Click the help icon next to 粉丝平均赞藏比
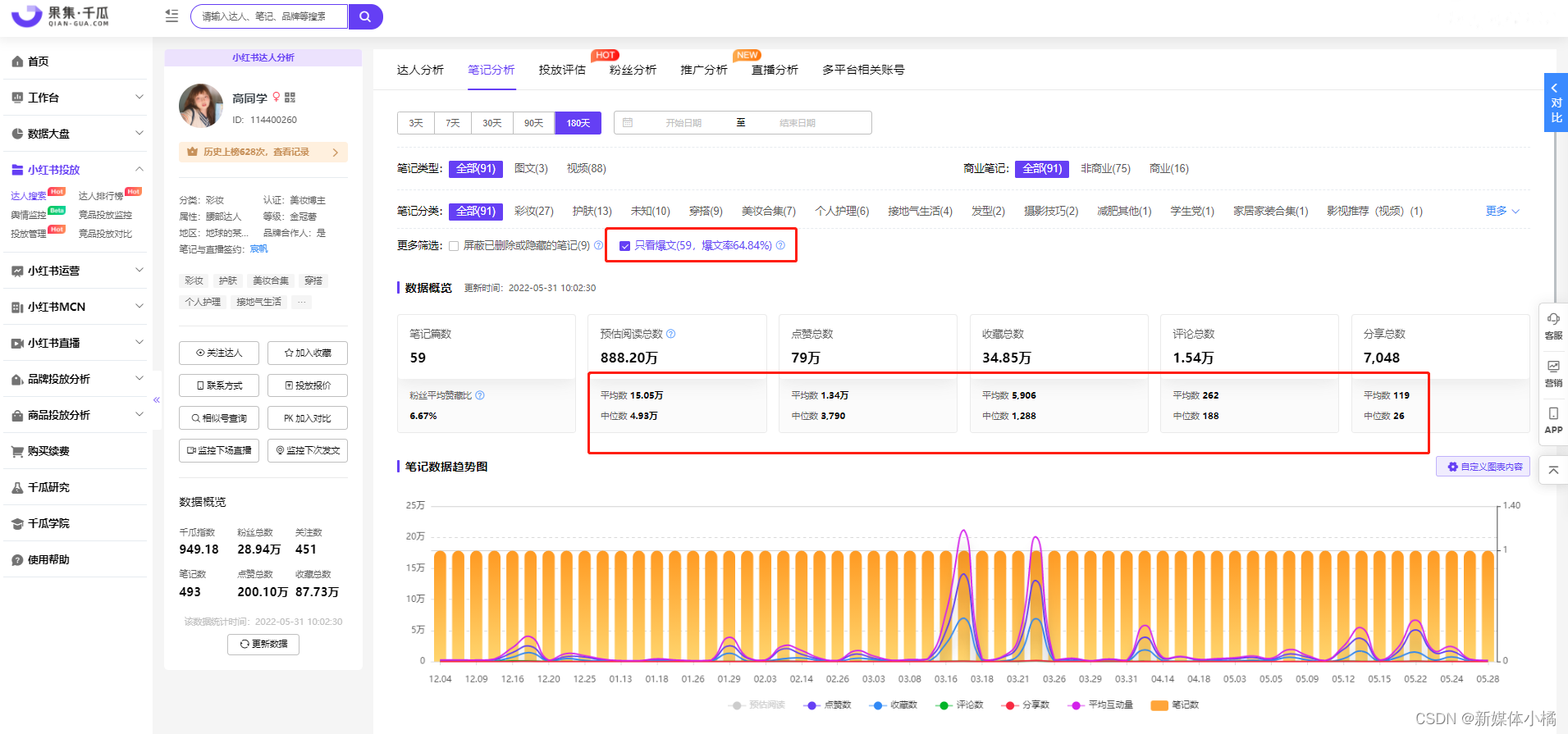The width and height of the screenshot is (1568, 734). pyautogui.click(x=480, y=395)
